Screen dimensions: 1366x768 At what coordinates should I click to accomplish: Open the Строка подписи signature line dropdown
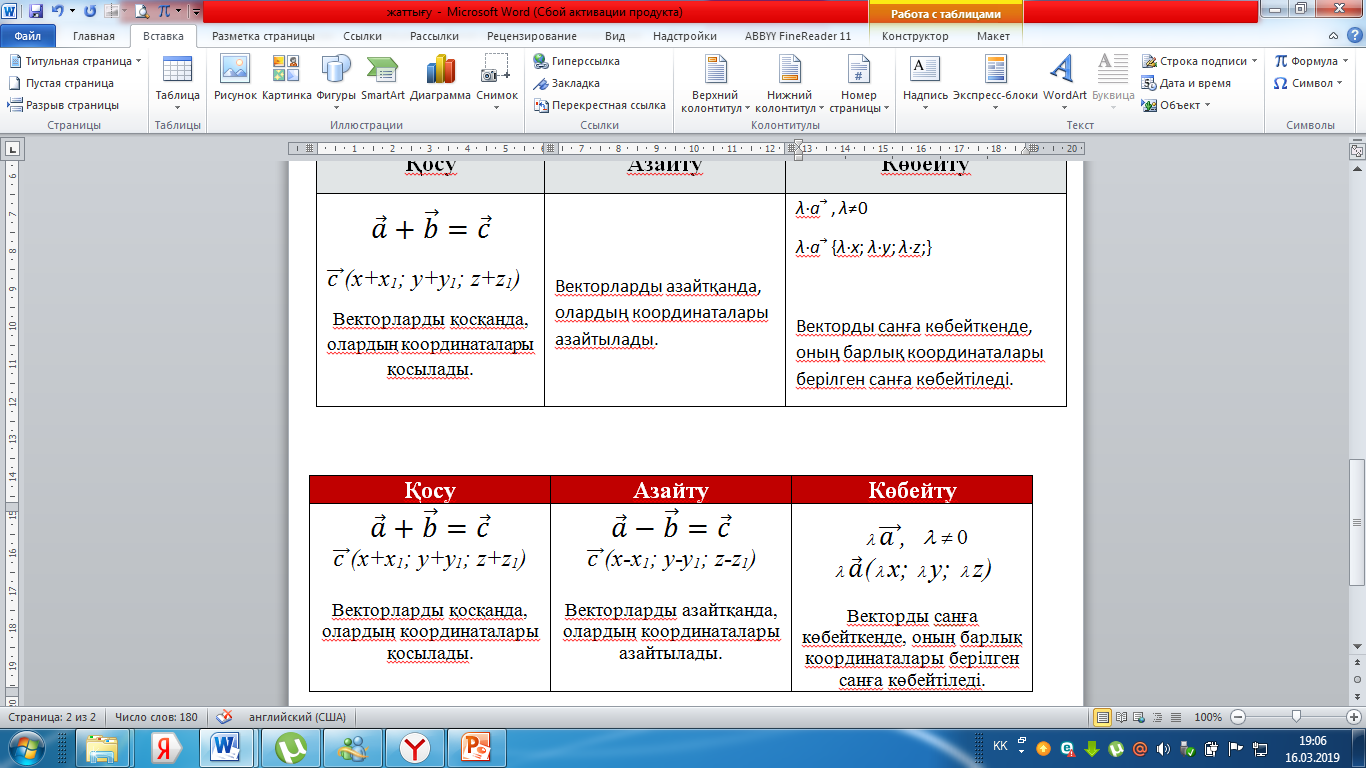click(1201, 61)
